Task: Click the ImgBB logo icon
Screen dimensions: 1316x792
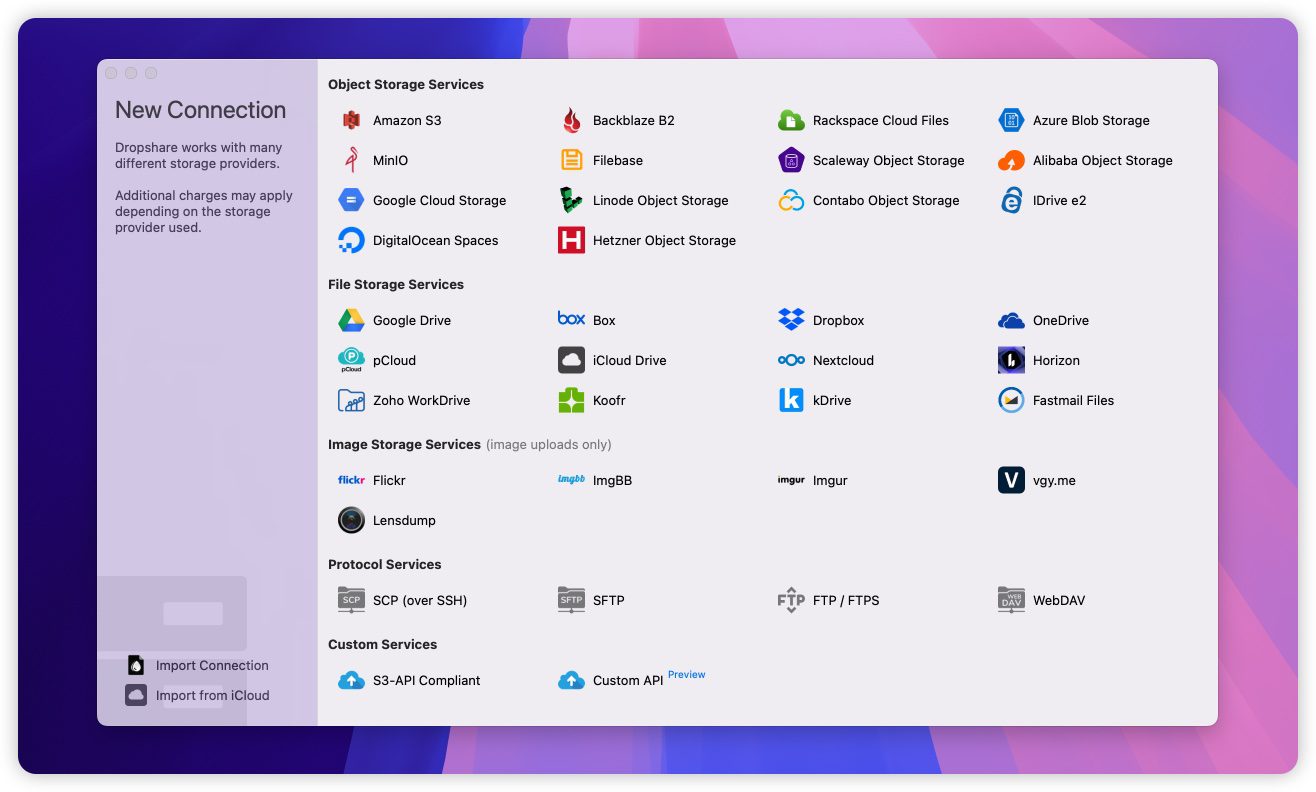Action: [571, 480]
